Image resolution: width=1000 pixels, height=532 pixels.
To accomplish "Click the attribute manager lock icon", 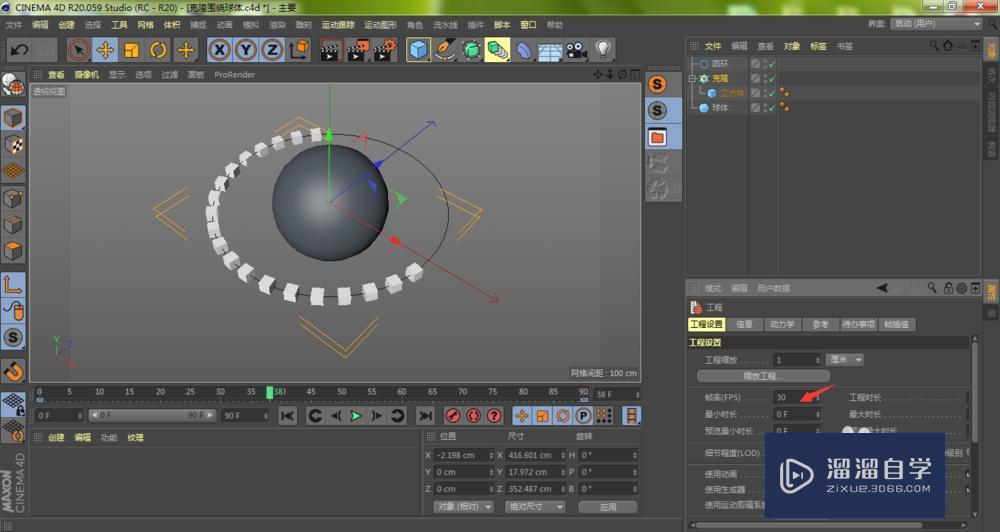I will [x=948, y=288].
